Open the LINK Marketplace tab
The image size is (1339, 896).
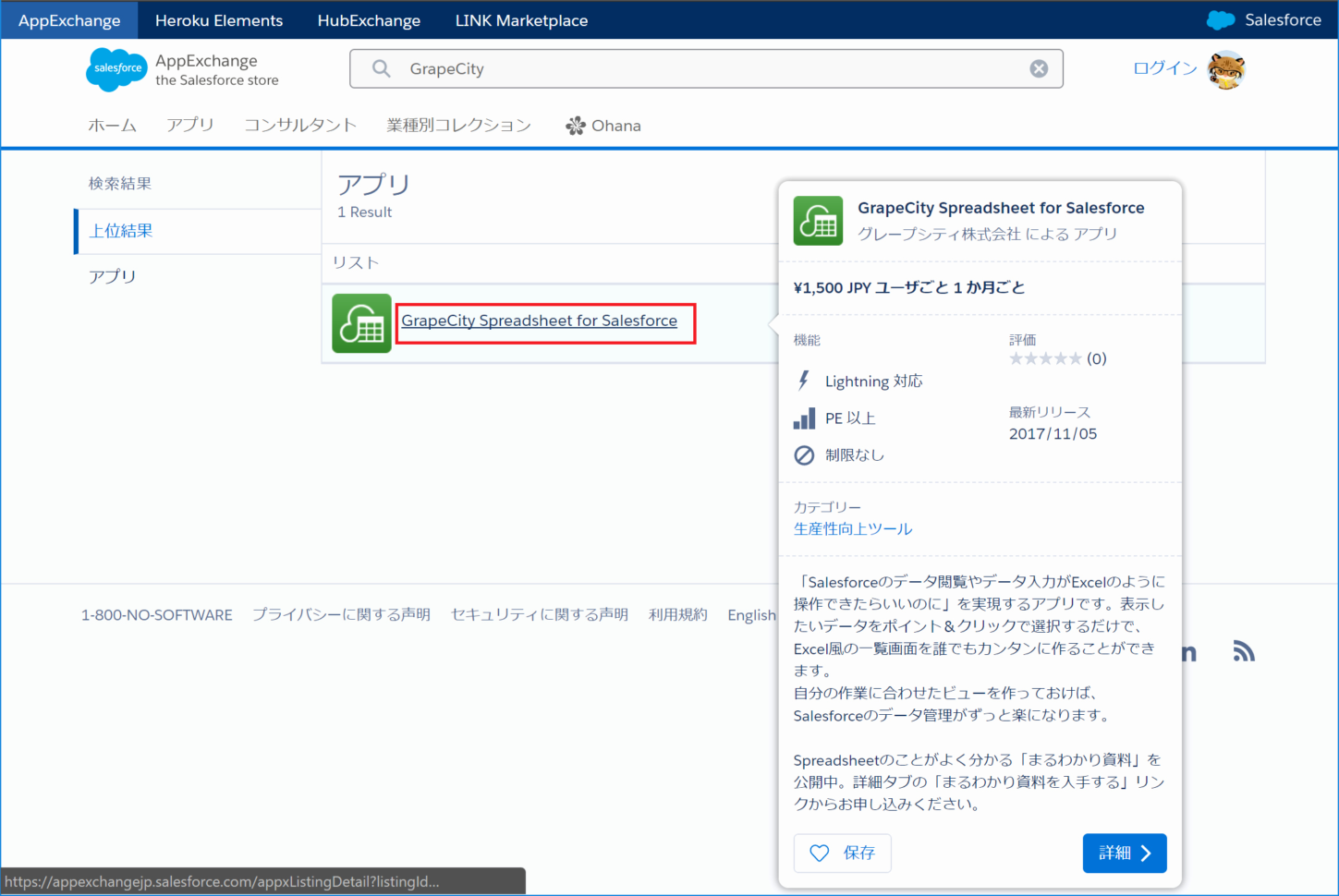coord(521,20)
